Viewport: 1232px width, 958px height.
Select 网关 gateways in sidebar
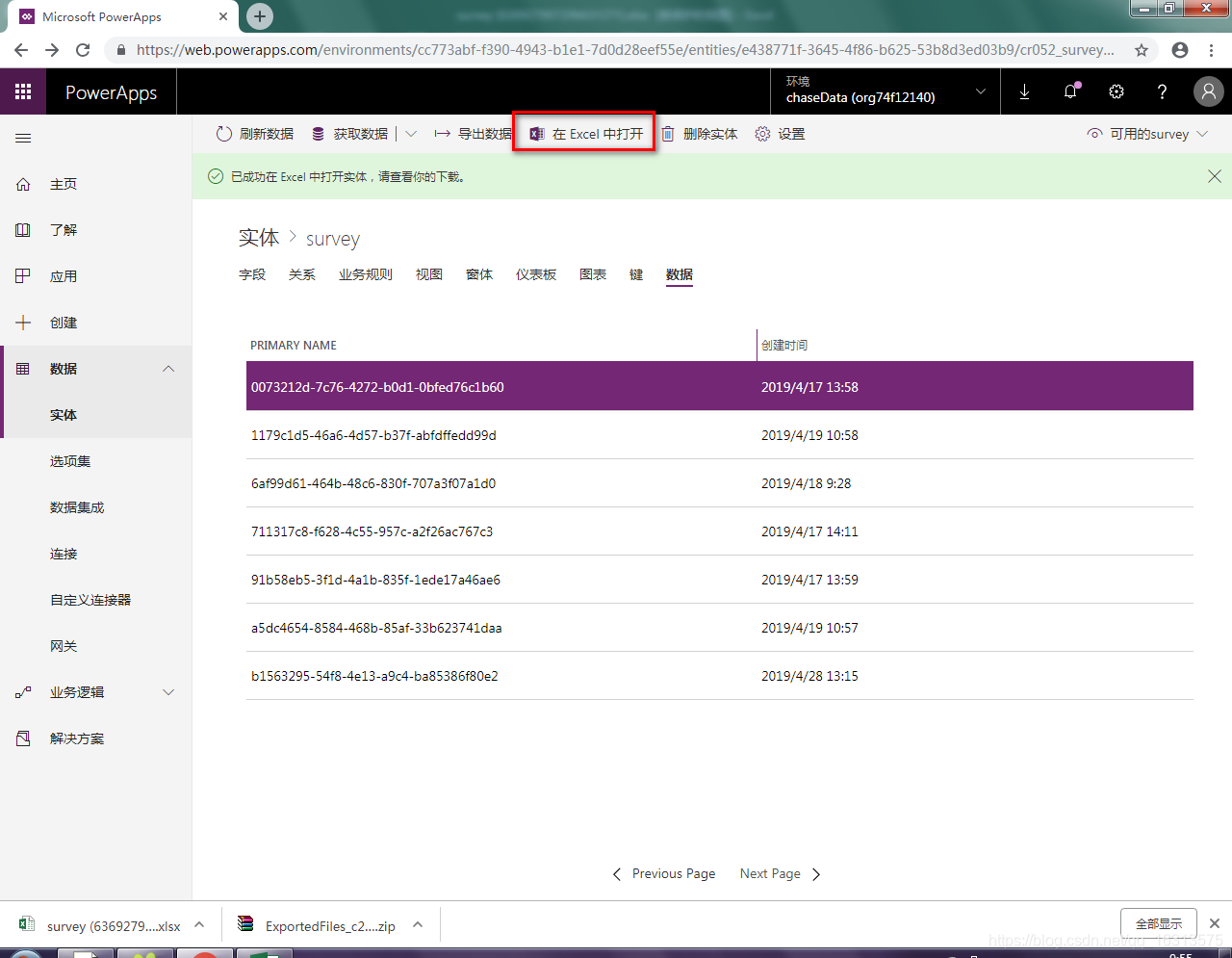coord(64,646)
